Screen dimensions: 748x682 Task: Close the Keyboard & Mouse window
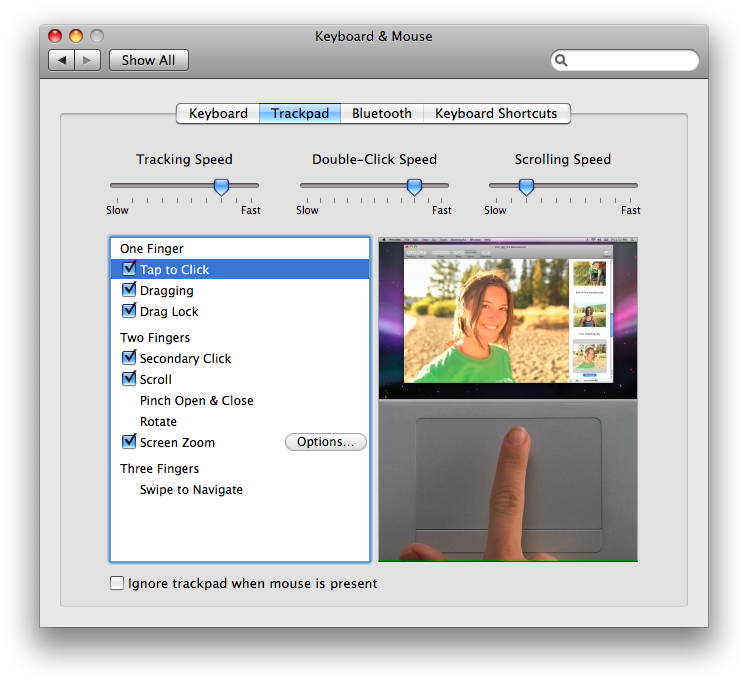pos(55,37)
